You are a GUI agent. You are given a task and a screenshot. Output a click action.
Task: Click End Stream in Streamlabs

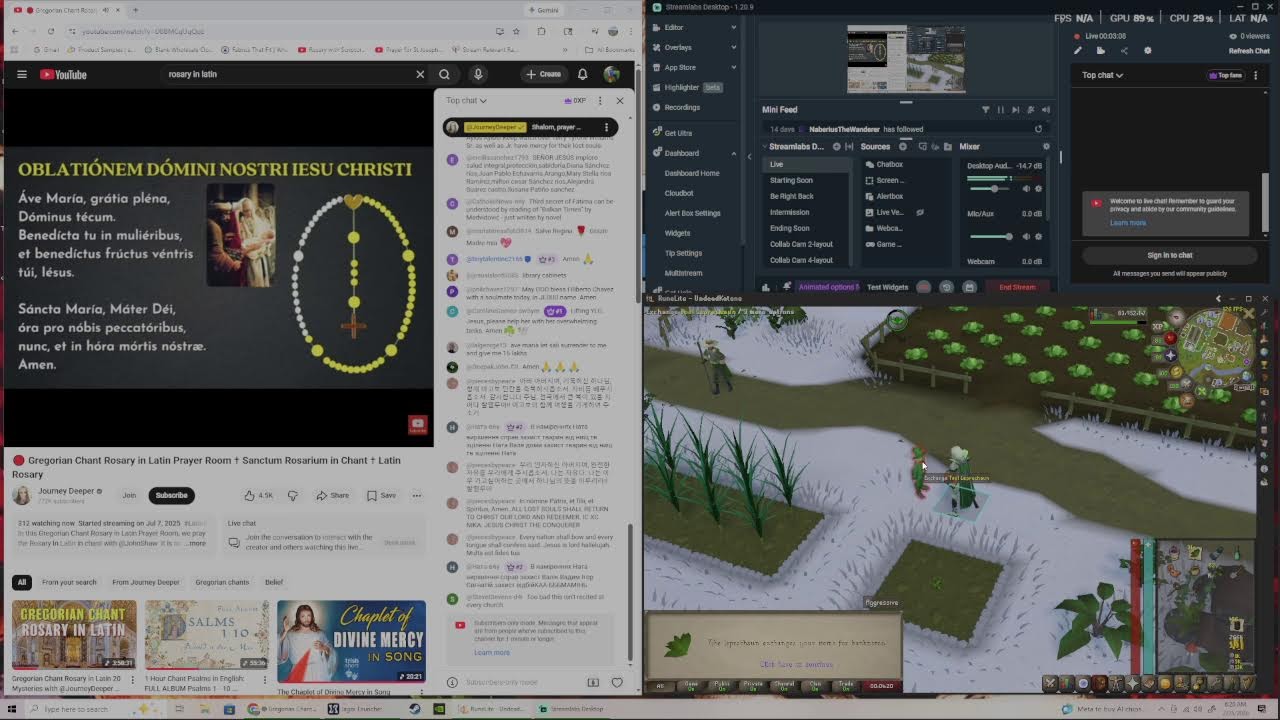tap(1017, 287)
